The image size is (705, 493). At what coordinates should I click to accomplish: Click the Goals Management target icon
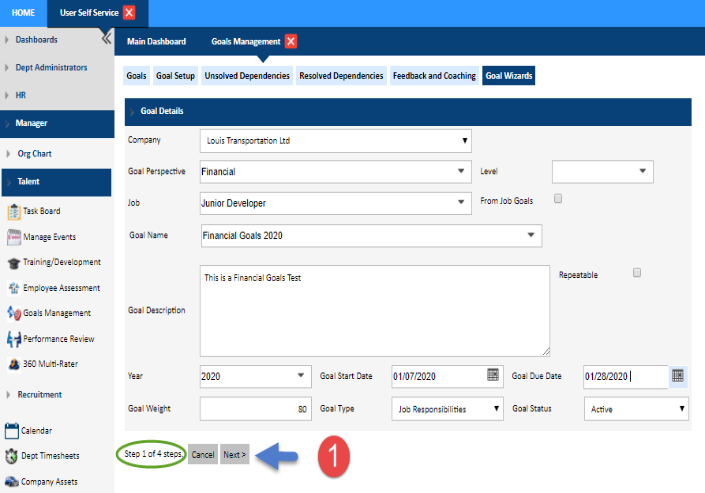[x=13, y=313]
